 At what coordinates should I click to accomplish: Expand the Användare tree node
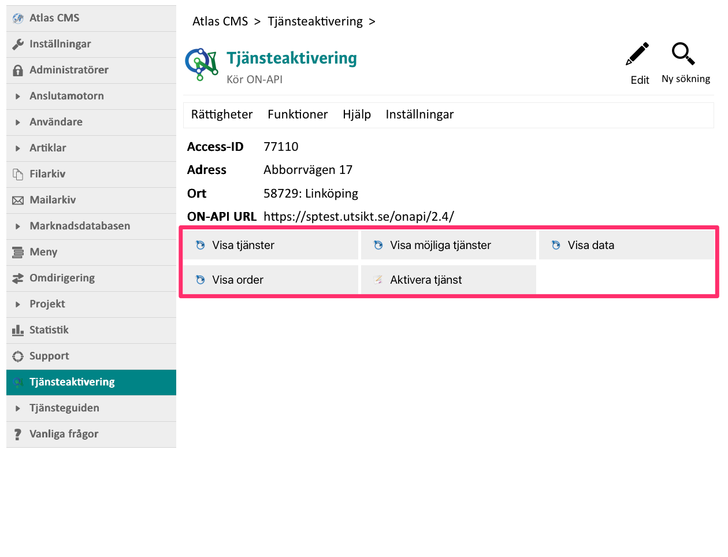point(18,122)
